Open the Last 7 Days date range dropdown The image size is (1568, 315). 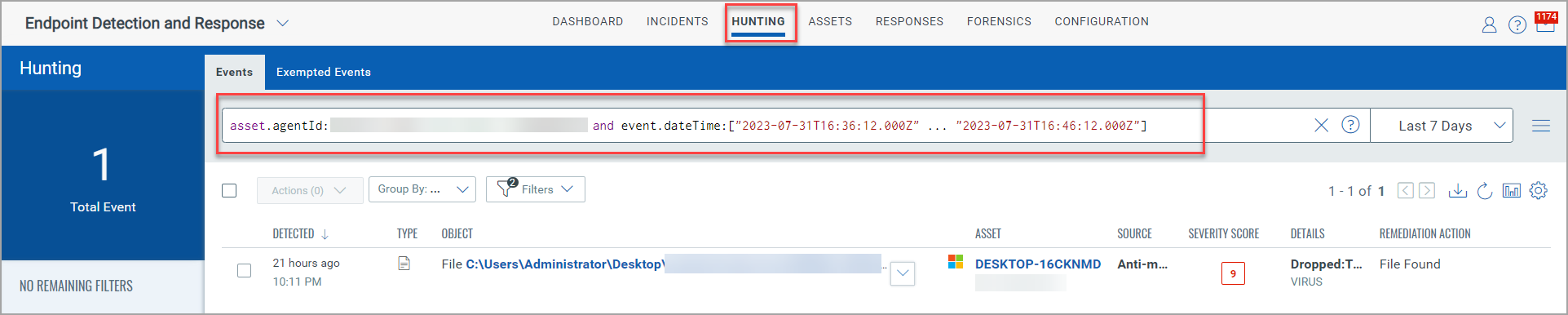(x=1442, y=126)
